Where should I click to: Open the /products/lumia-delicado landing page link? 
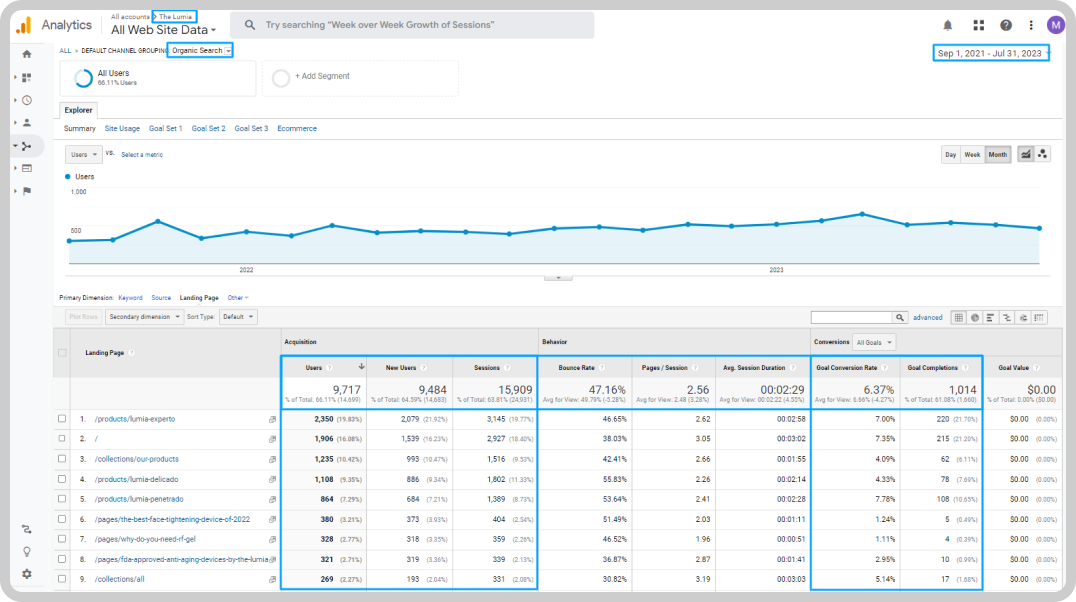click(x=137, y=479)
